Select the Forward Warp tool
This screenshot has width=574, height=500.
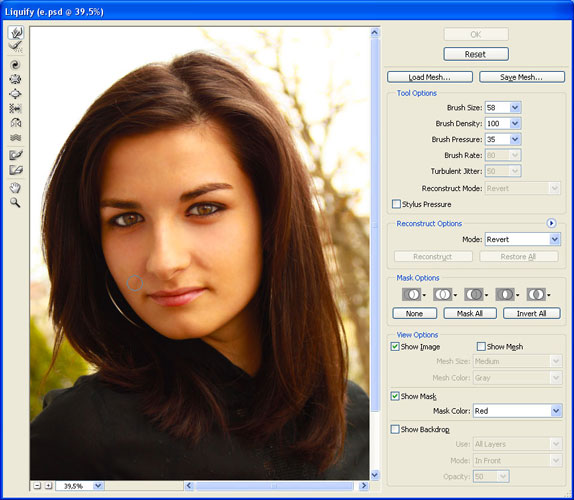[x=16, y=33]
